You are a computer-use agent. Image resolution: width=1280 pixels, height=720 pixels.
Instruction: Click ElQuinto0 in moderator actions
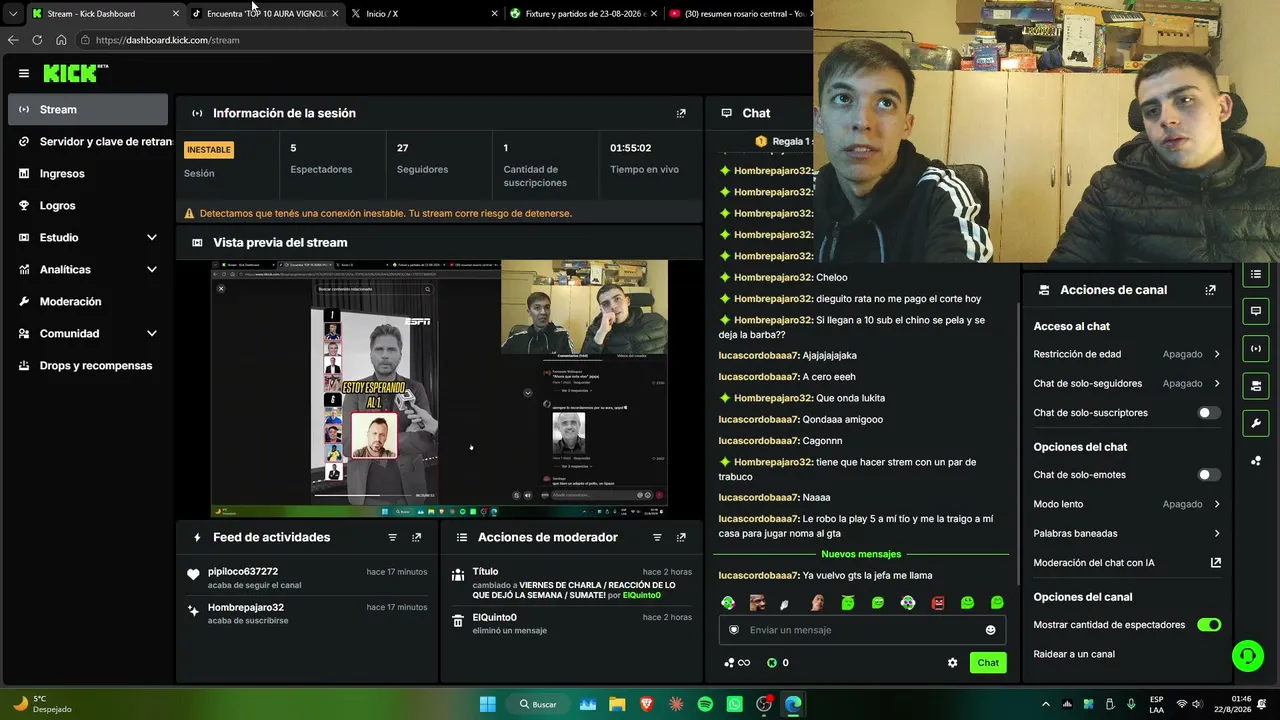pyautogui.click(x=494, y=618)
